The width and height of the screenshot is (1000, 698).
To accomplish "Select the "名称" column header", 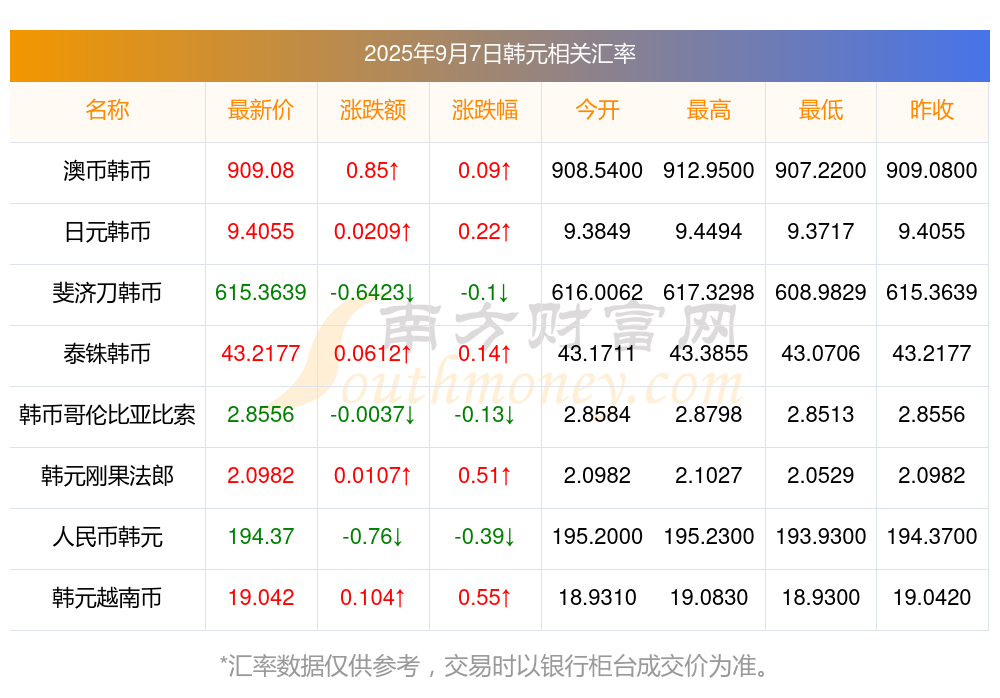I will 107,110.
